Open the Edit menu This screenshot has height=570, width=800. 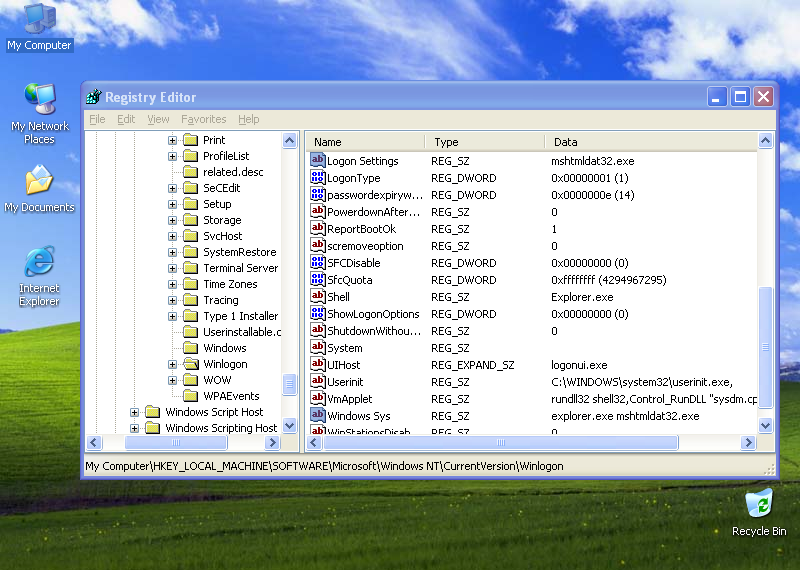[x=126, y=119]
